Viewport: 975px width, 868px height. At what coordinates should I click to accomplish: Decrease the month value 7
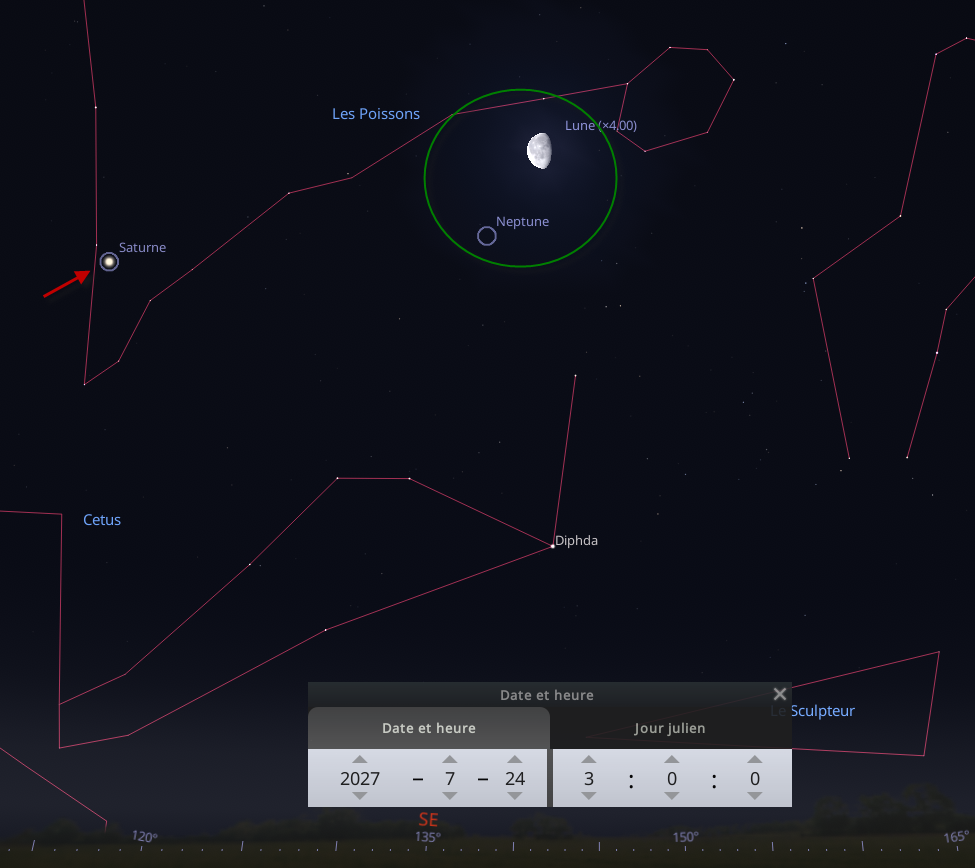pyautogui.click(x=449, y=796)
